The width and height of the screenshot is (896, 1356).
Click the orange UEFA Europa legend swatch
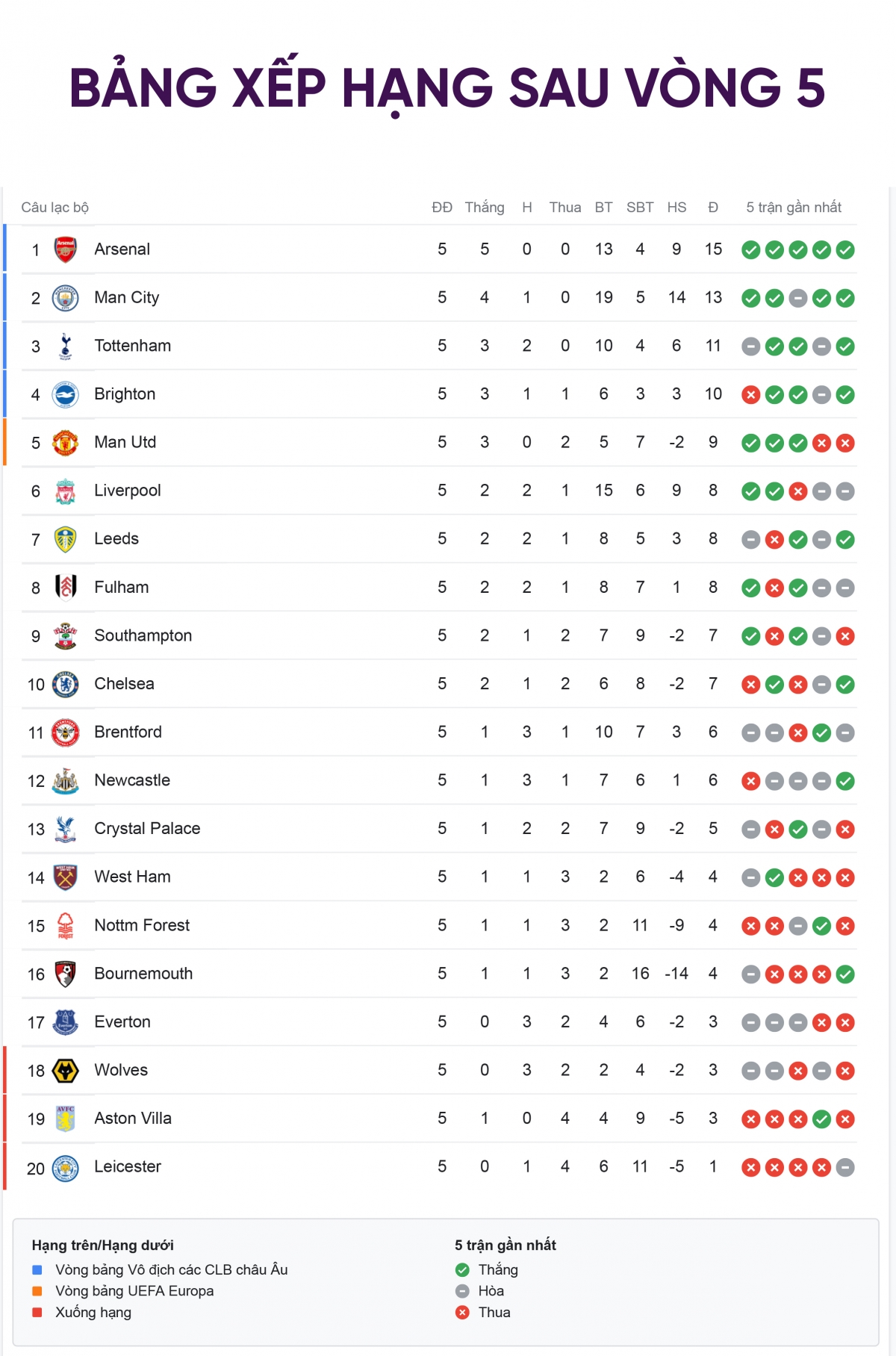pyautogui.click(x=37, y=1291)
